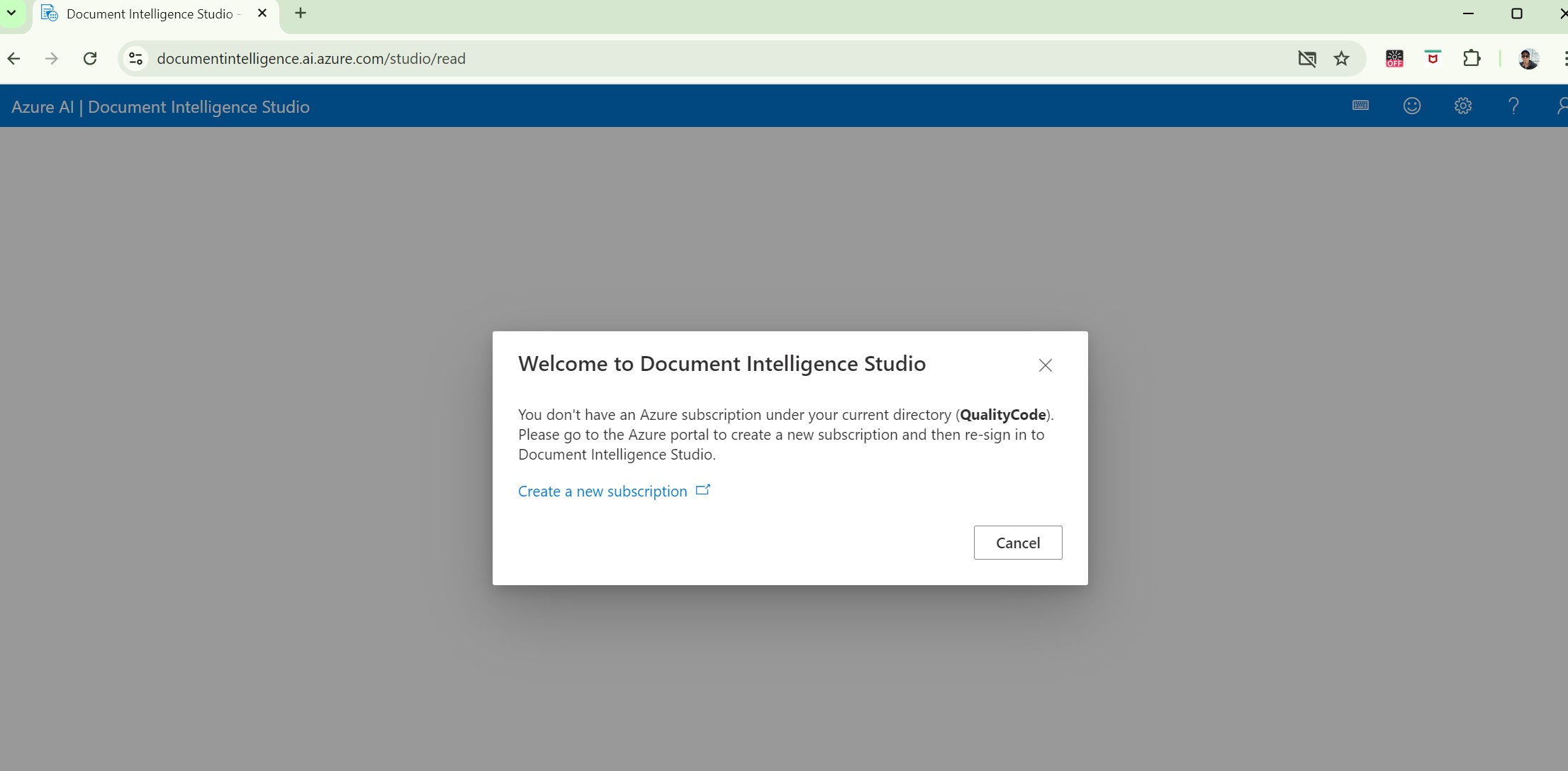Viewport: 1568px width, 771px height.
Task: Open a new tab with the plus button
Action: point(301,13)
